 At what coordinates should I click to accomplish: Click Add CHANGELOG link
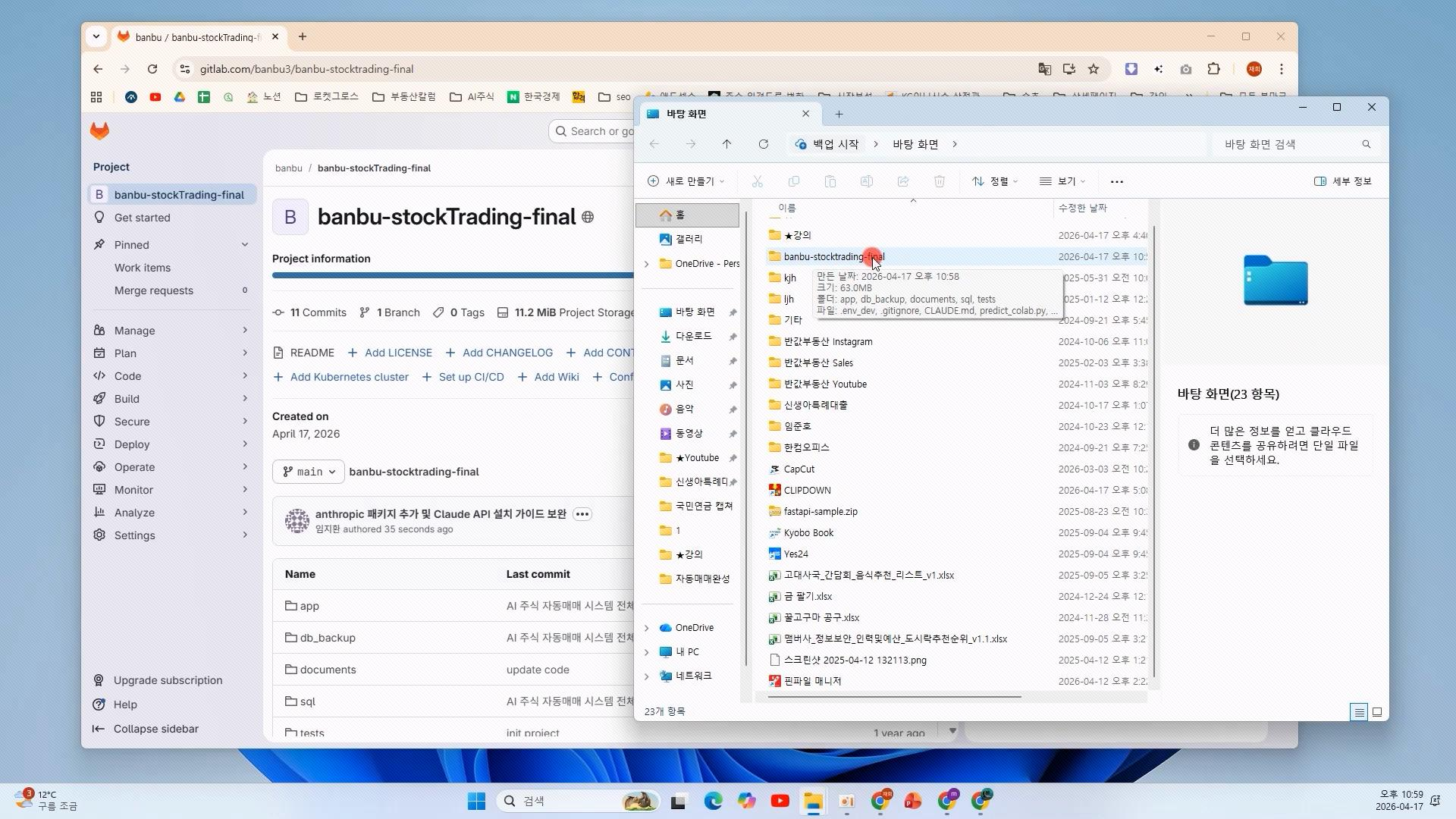coord(499,353)
